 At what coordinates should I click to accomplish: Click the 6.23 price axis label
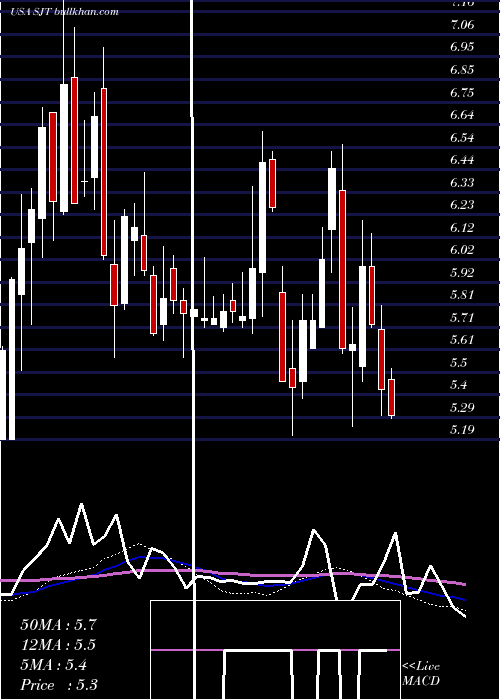pyautogui.click(x=462, y=204)
